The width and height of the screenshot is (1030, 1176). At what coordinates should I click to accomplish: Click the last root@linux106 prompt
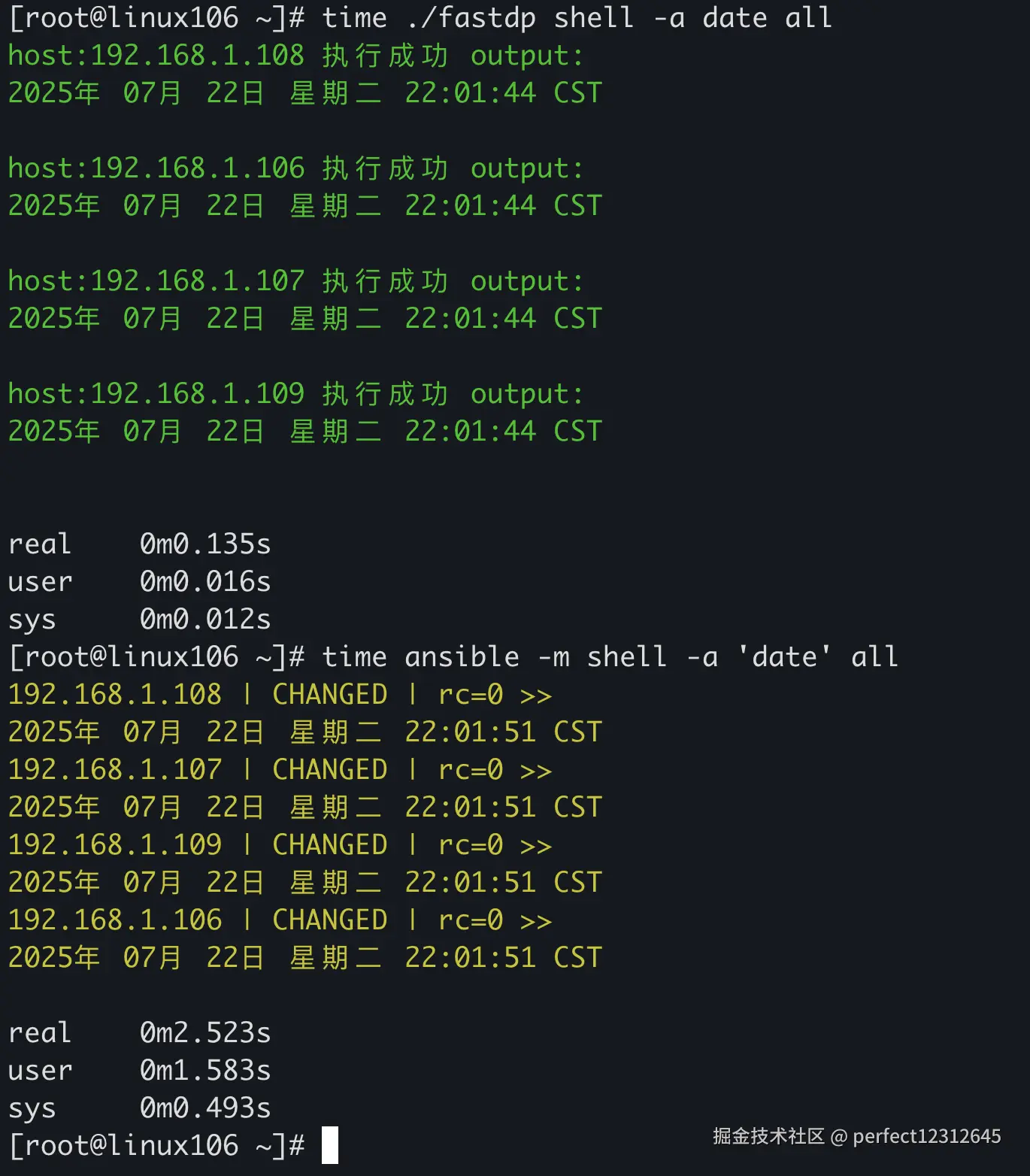(156, 1145)
